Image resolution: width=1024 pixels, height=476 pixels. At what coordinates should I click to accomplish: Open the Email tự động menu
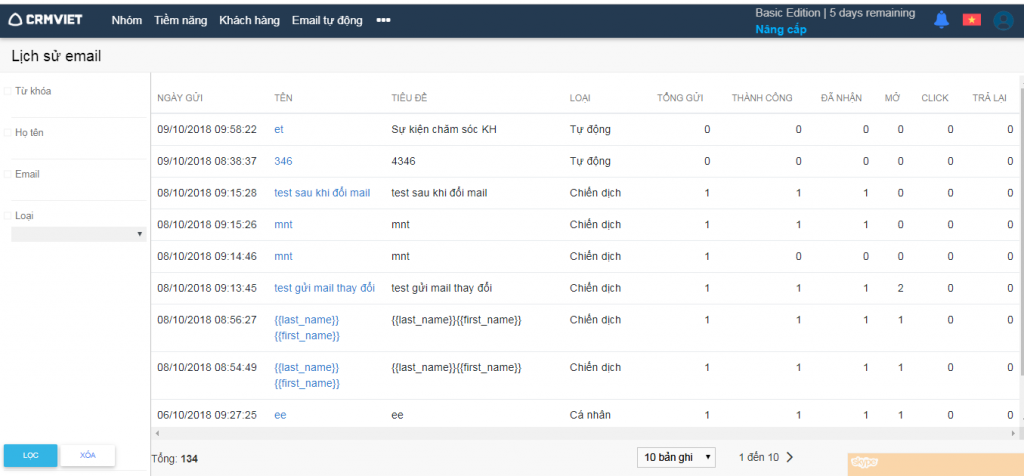pyautogui.click(x=327, y=20)
